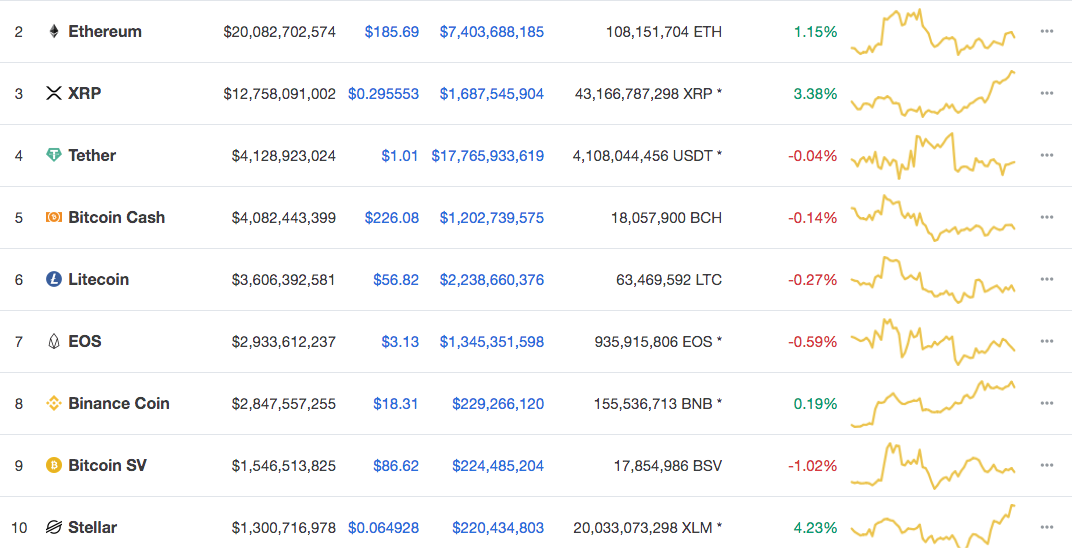Click the Ethereum coin logo icon
The width and height of the screenshot is (1077, 548).
[x=54, y=32]
